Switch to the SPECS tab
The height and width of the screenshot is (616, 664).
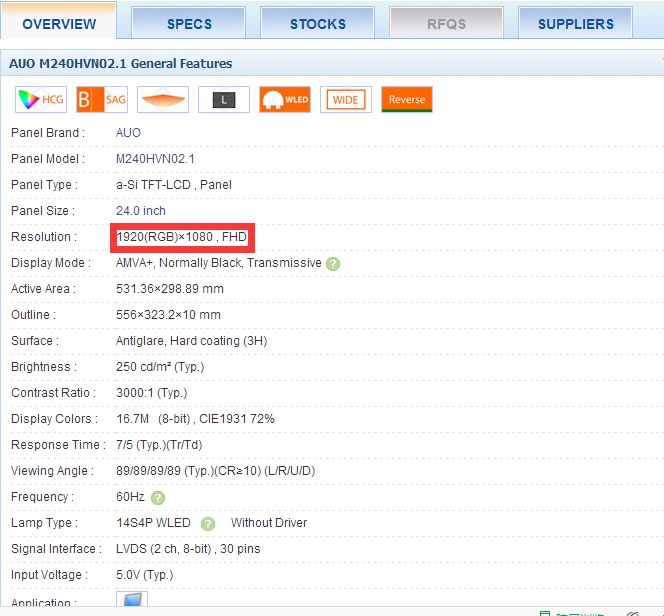click(188, 22)
